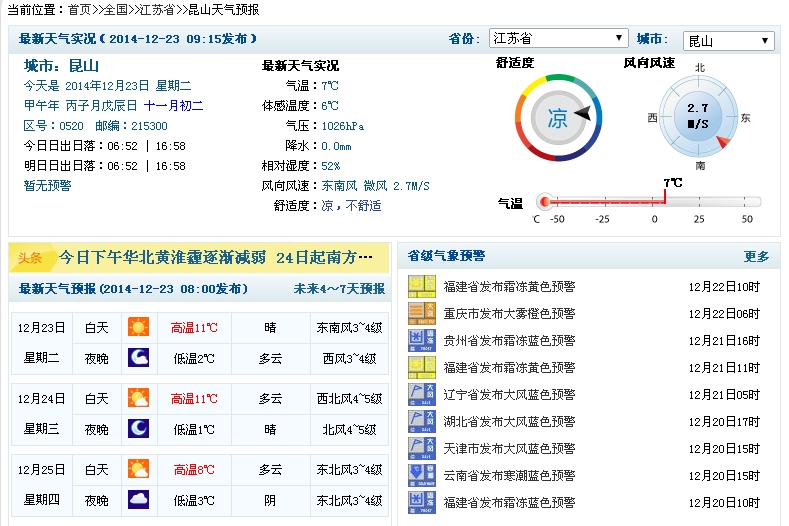
Task: Click the 暂无预警 warning status link
Action: (x=48, y=185)
